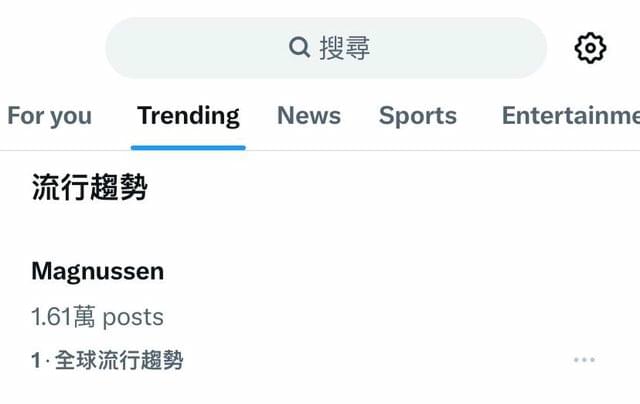This screenshot has height=404, width=640.
Task: Click the 流行趨勢 section heading
Action: click(x=89, y=187)
